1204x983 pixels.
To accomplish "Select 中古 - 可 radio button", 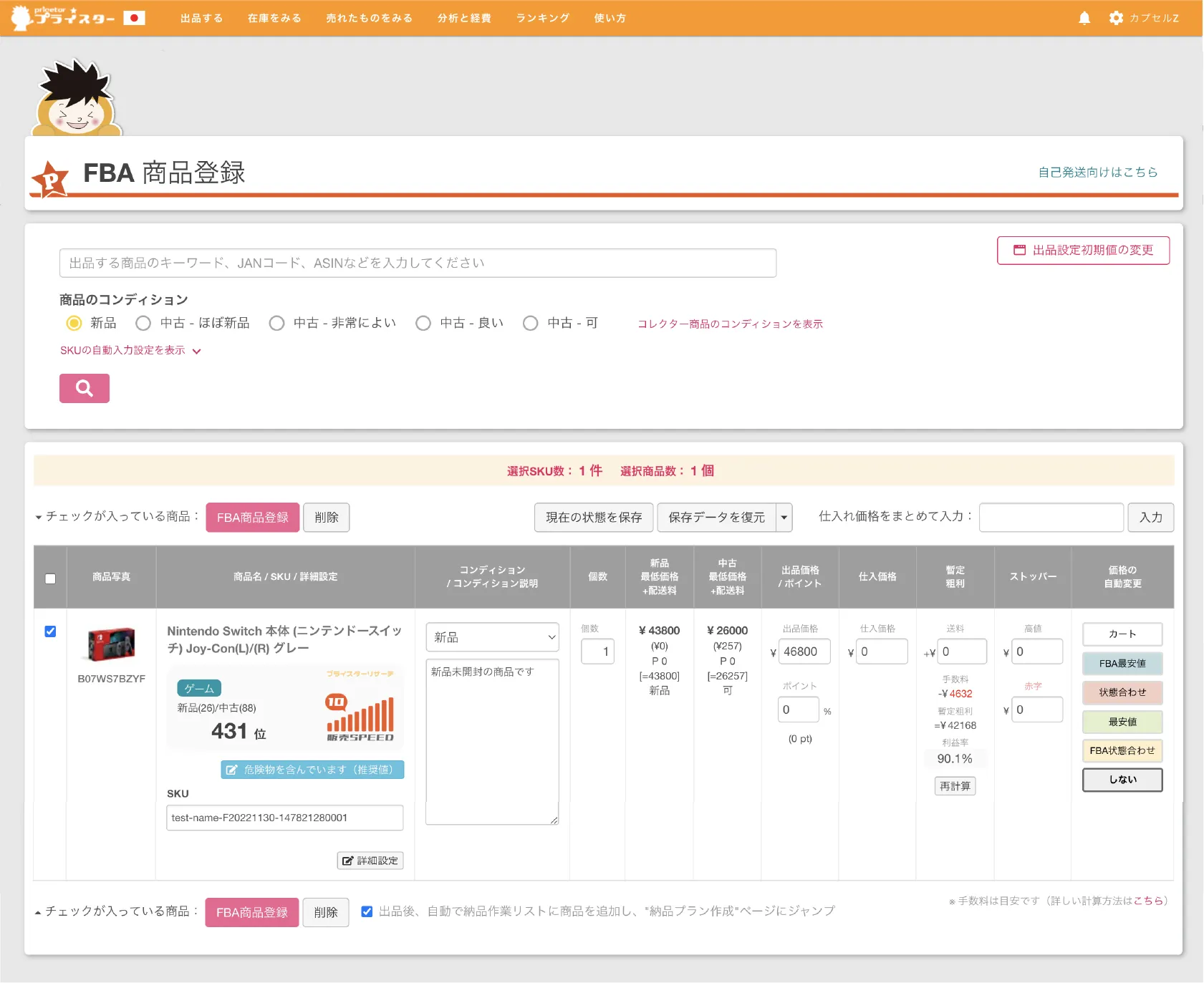I will pos(530,323).
